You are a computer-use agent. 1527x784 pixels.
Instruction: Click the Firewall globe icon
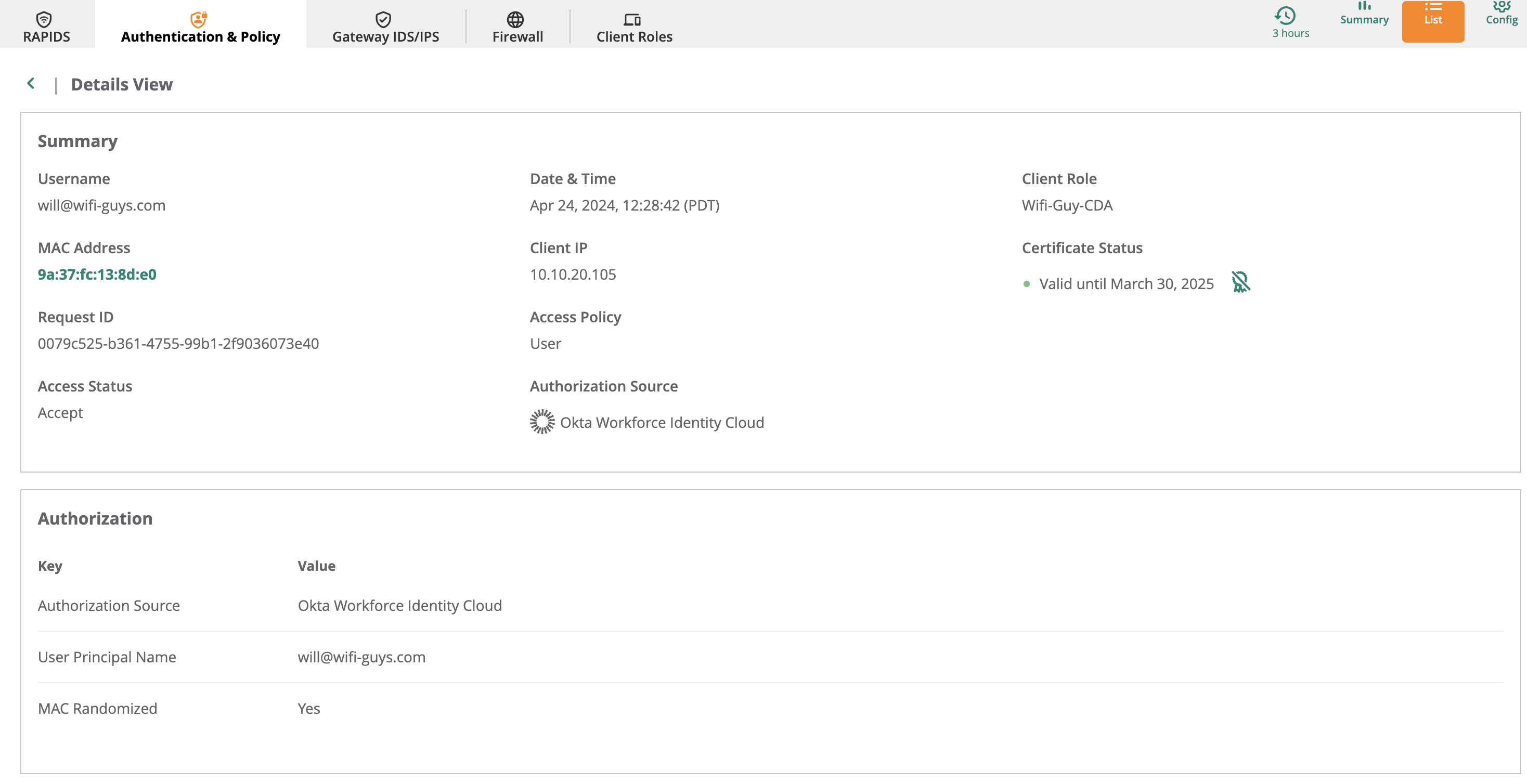[x=515, y=19]
